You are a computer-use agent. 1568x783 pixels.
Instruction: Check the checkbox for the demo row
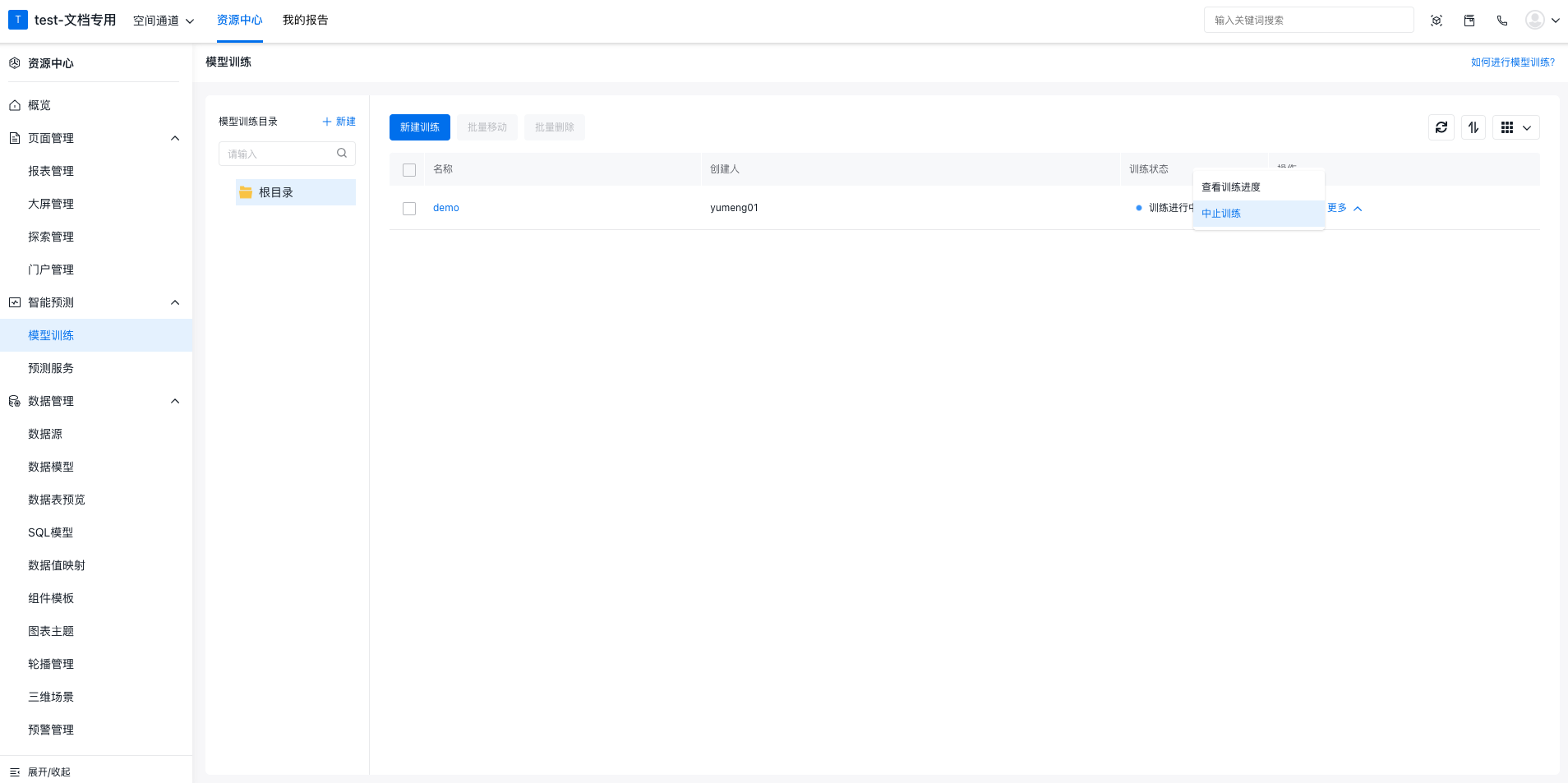point(409,209)
